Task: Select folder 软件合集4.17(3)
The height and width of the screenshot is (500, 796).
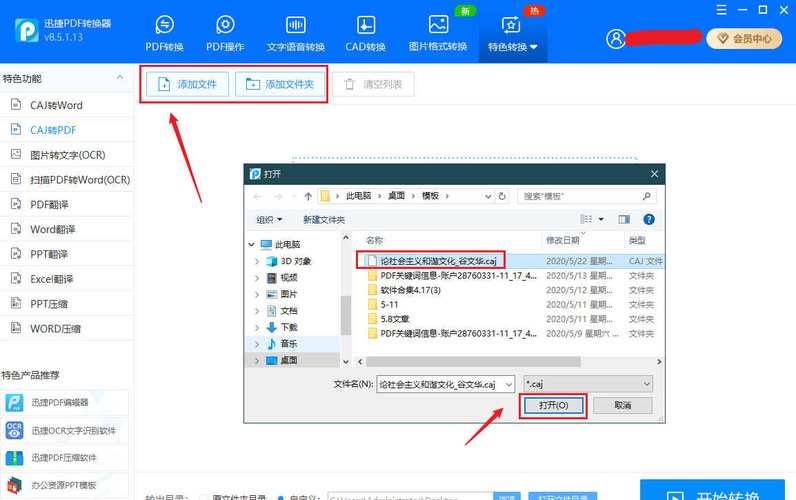Action: coord(410,290)
